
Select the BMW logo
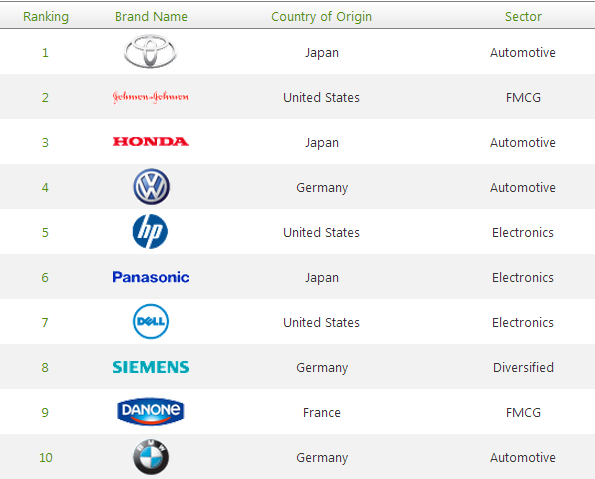(151, 457)
